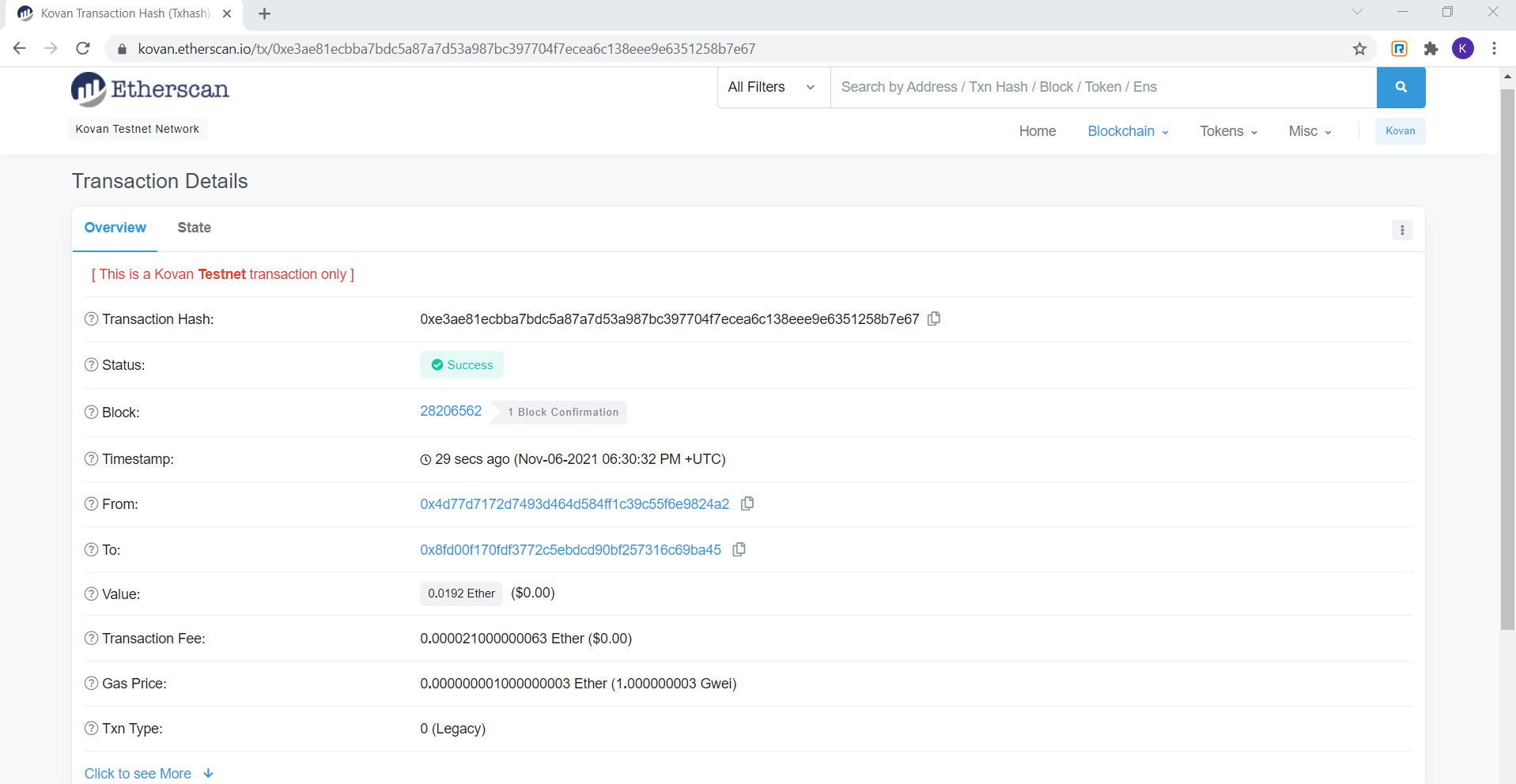Image resolution: width=1516 pixels, height=784 pixels.
Task: Click the help icon beside Block
Action: point(92,413)
